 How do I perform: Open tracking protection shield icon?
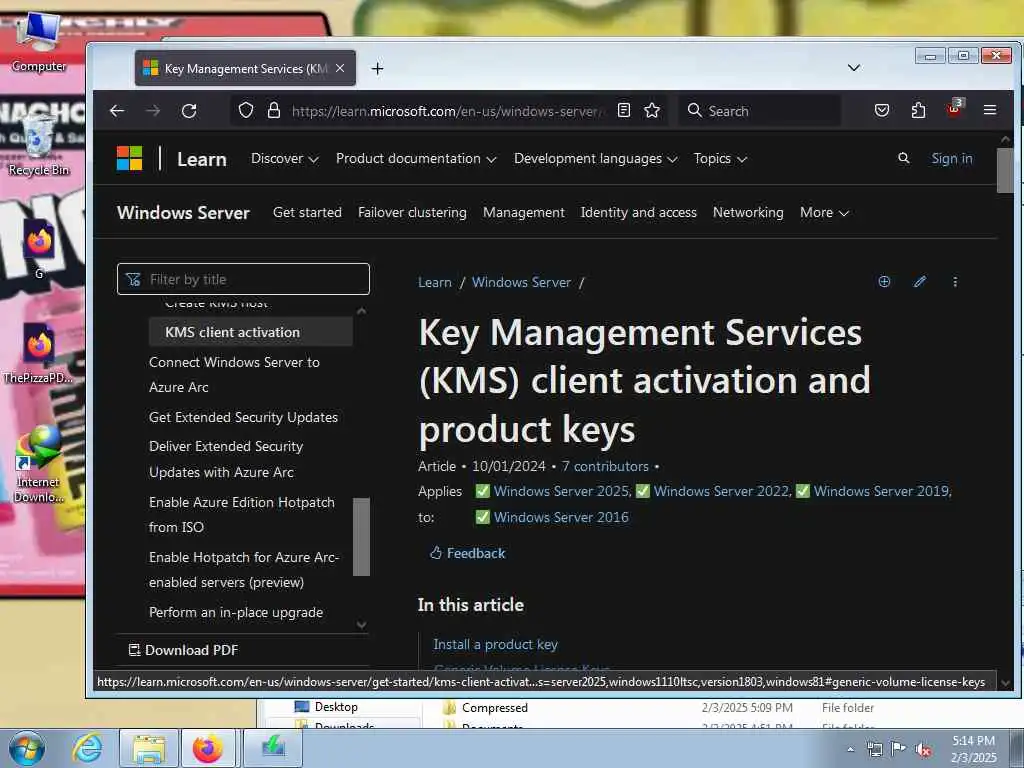click(246, 110)
